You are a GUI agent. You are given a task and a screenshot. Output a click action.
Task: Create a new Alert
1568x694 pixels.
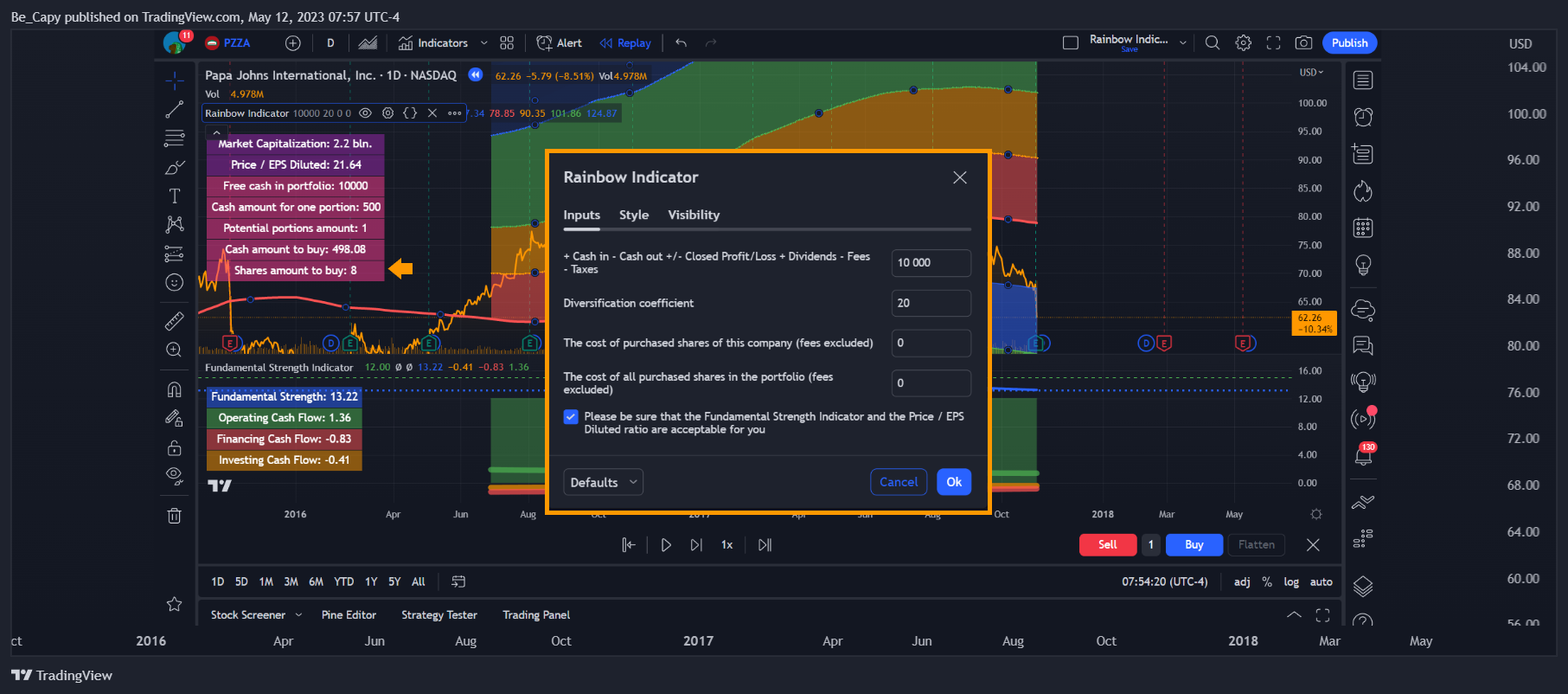coord(560,43)
